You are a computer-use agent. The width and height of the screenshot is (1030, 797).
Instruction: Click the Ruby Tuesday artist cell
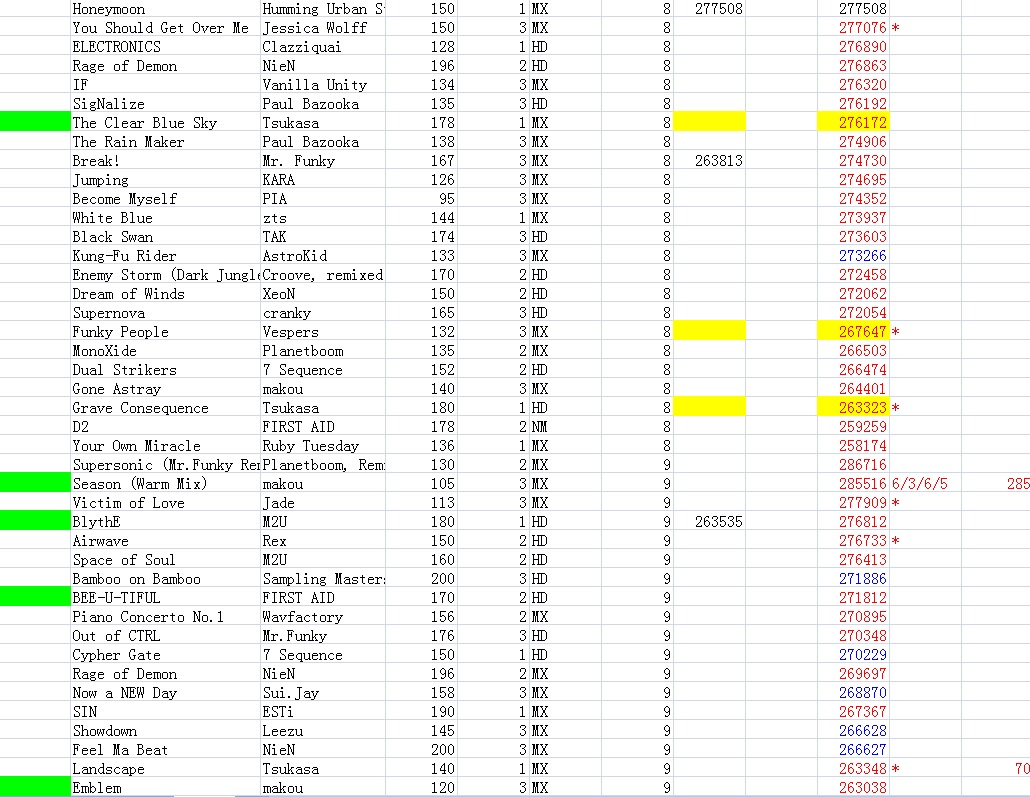pyautogui.click(x=323, y=446)
